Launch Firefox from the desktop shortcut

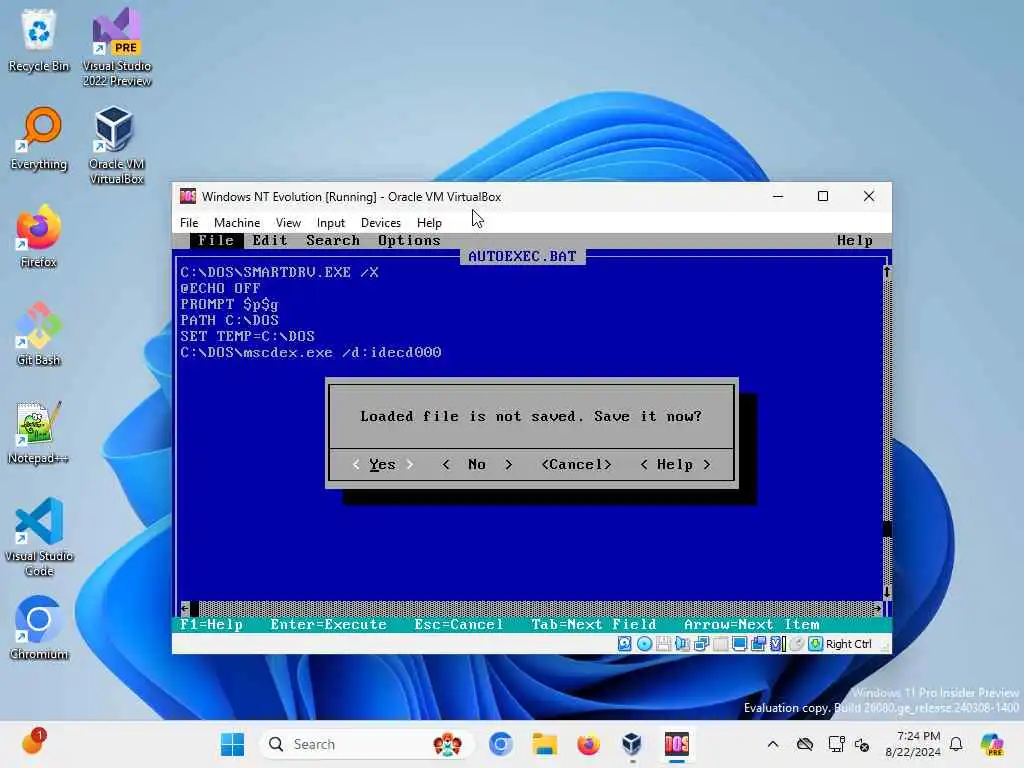click(39, 236)
